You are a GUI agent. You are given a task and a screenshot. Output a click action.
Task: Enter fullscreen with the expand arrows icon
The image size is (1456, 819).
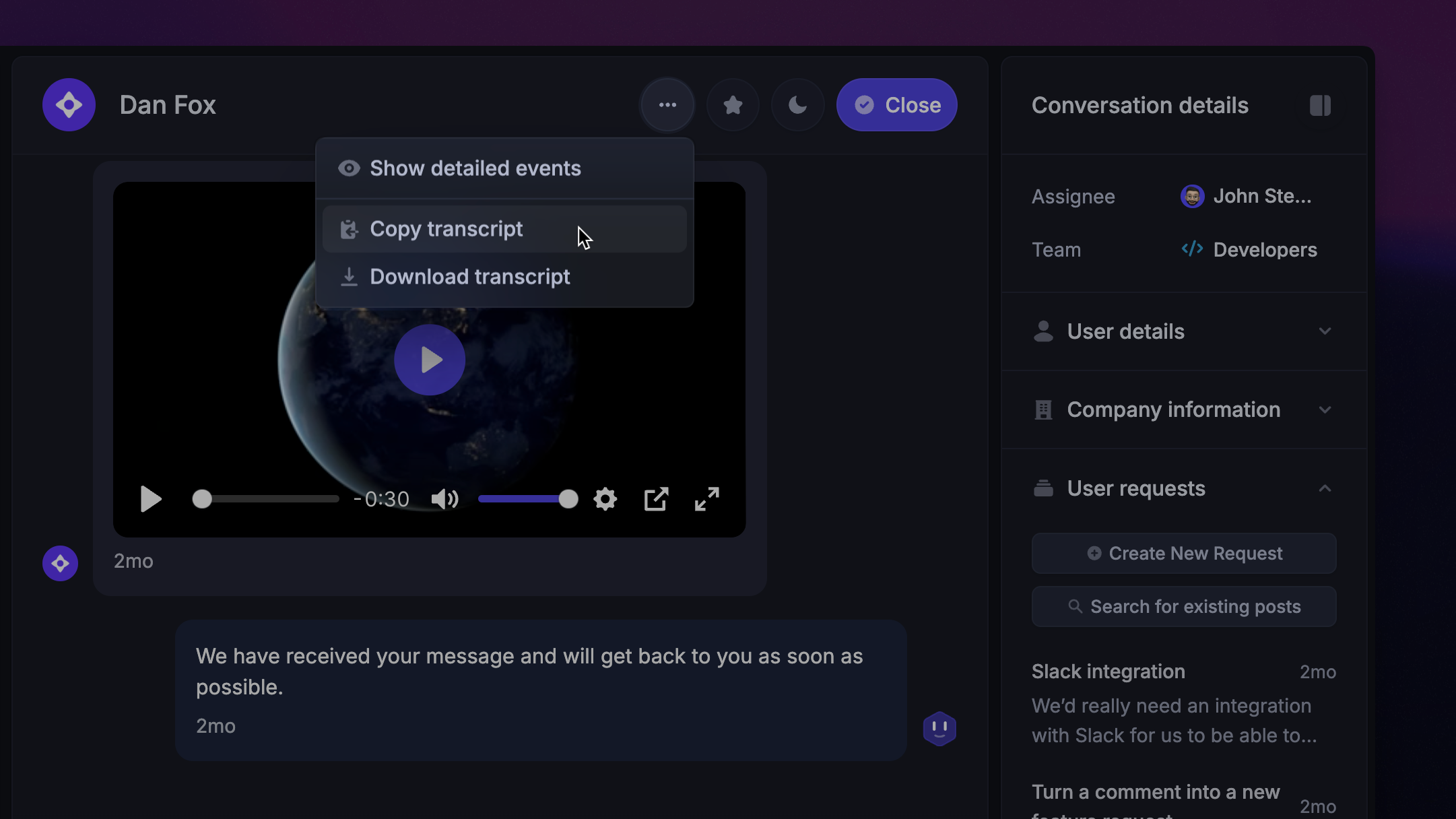(x=707, y=499)
